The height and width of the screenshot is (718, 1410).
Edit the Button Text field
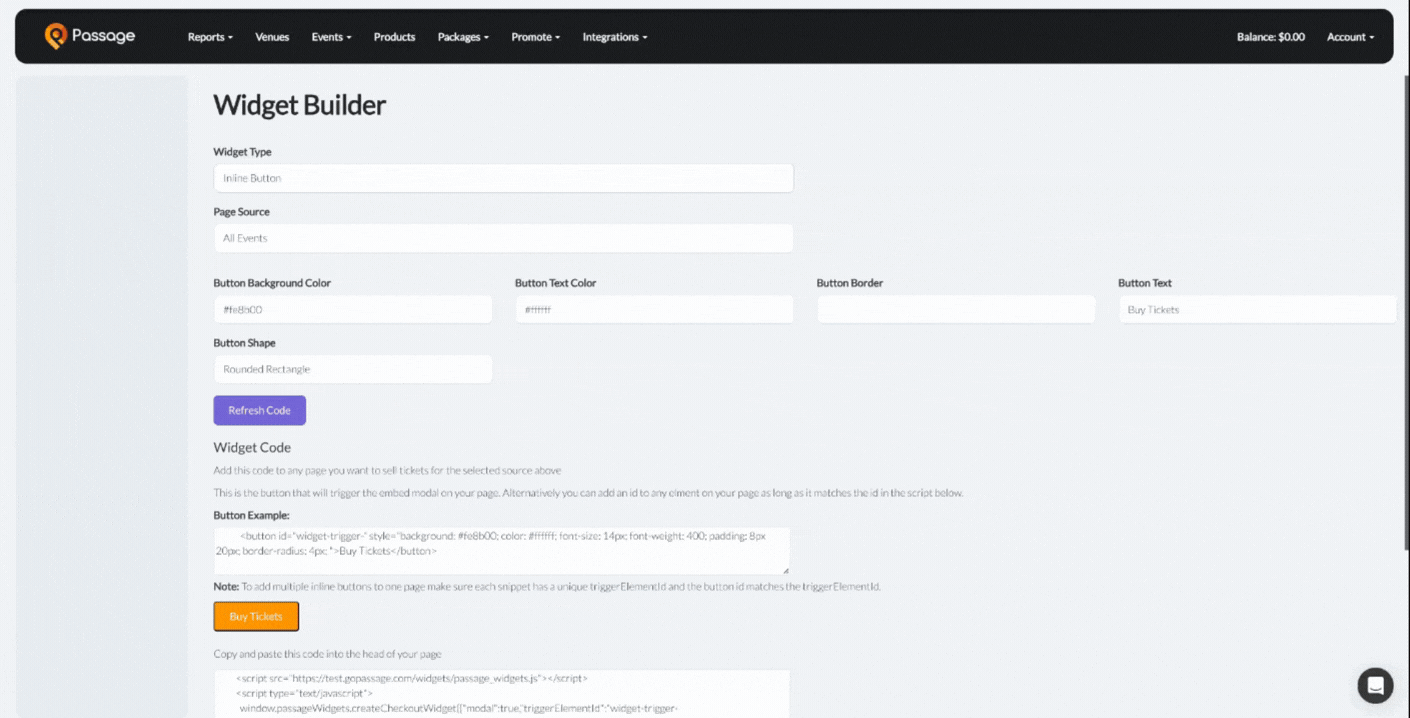pos(1257,309)
